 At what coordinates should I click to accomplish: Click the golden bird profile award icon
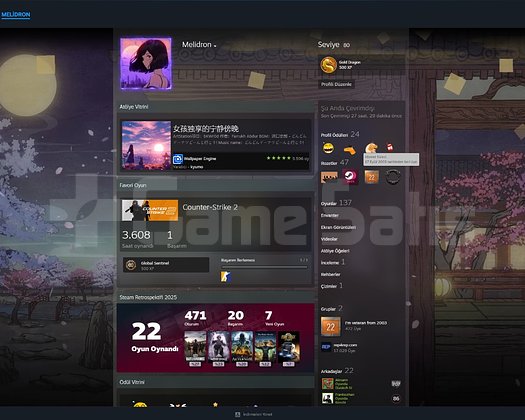(x=371, y=148)
